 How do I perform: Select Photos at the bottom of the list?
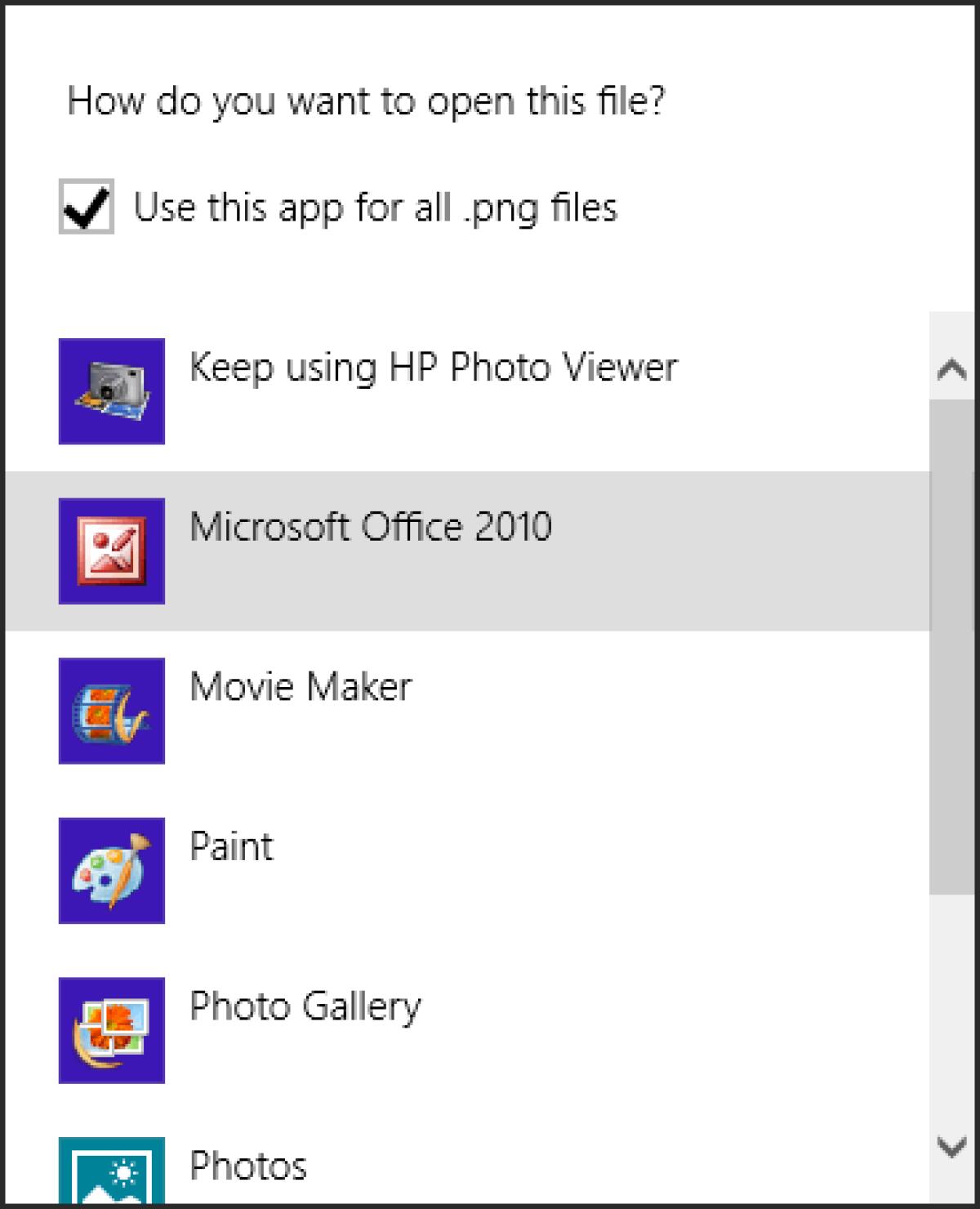click(249, 1167)
